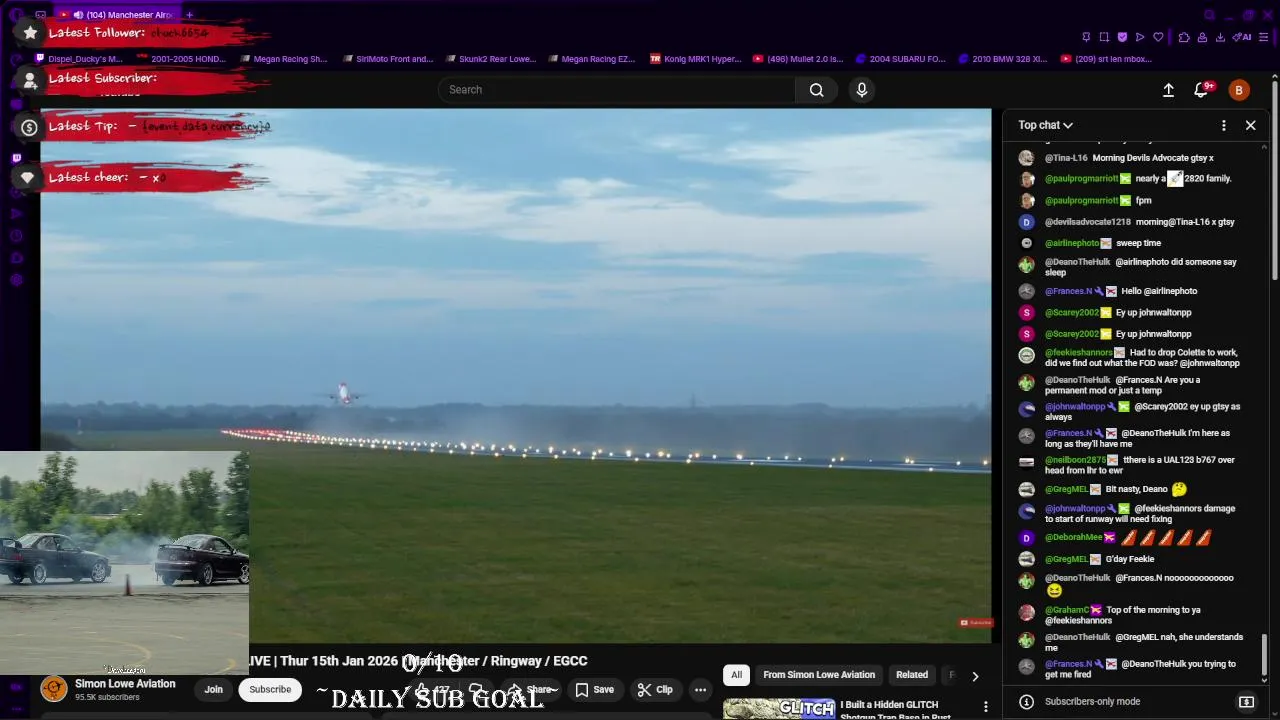Open the 2004 SUBARU FO... bookmark
The width and height of the screenshot is (1280, 720).
pos(900,59)
